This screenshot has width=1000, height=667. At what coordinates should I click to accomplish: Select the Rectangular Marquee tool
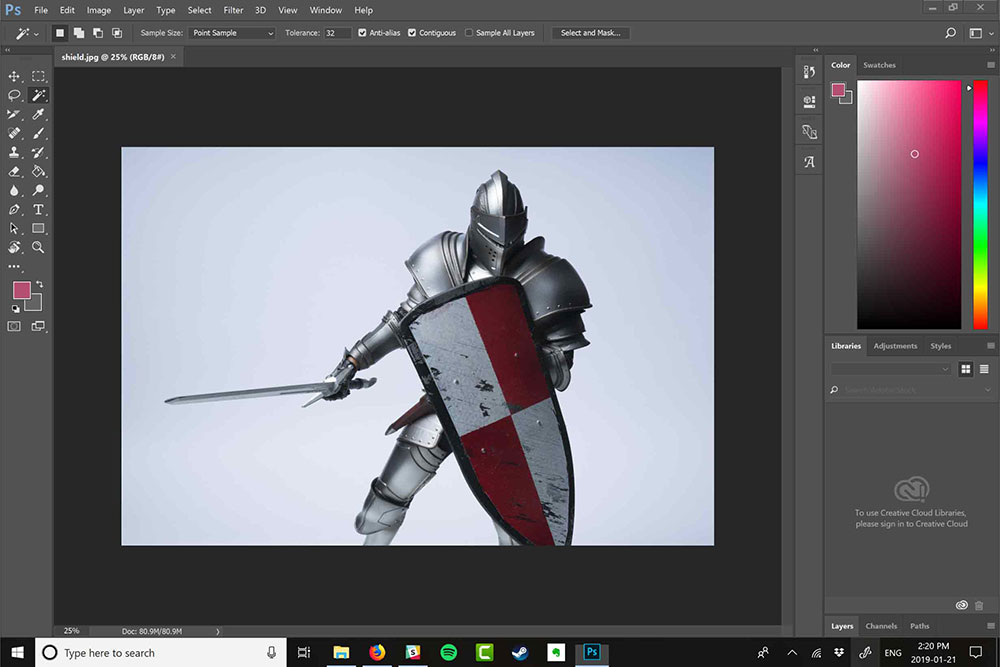pyautogui.click(x=38, y=77)
